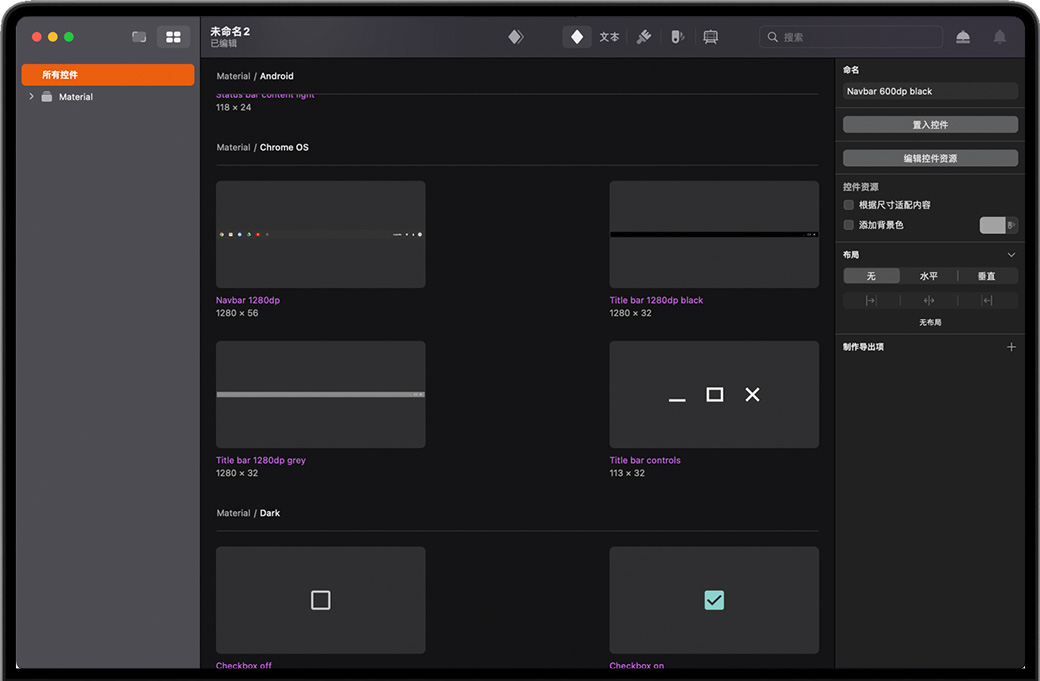Switch to the grid components view

coord(173,37)
